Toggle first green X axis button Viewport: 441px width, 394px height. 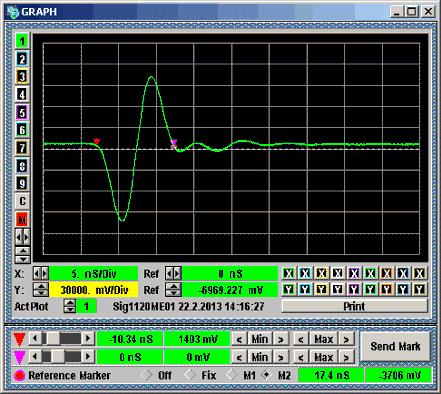pos(288,274)
